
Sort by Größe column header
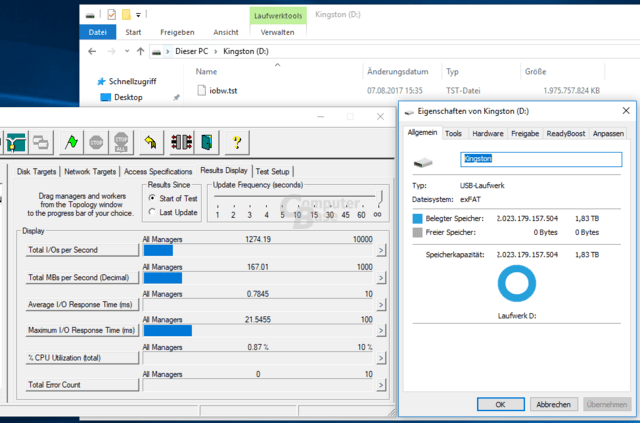click(536, 72)
